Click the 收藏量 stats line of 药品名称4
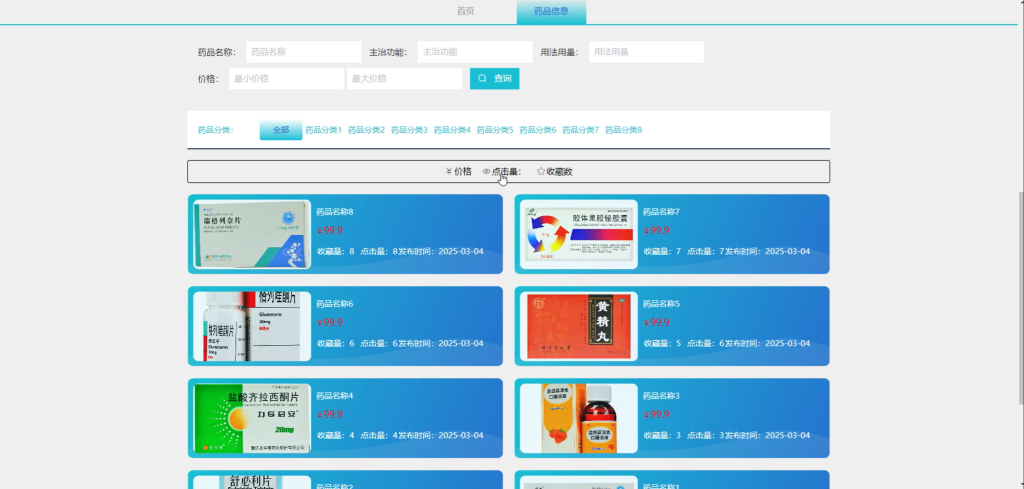The height and width of the screenshot is (489, 1024). point(400,435)
